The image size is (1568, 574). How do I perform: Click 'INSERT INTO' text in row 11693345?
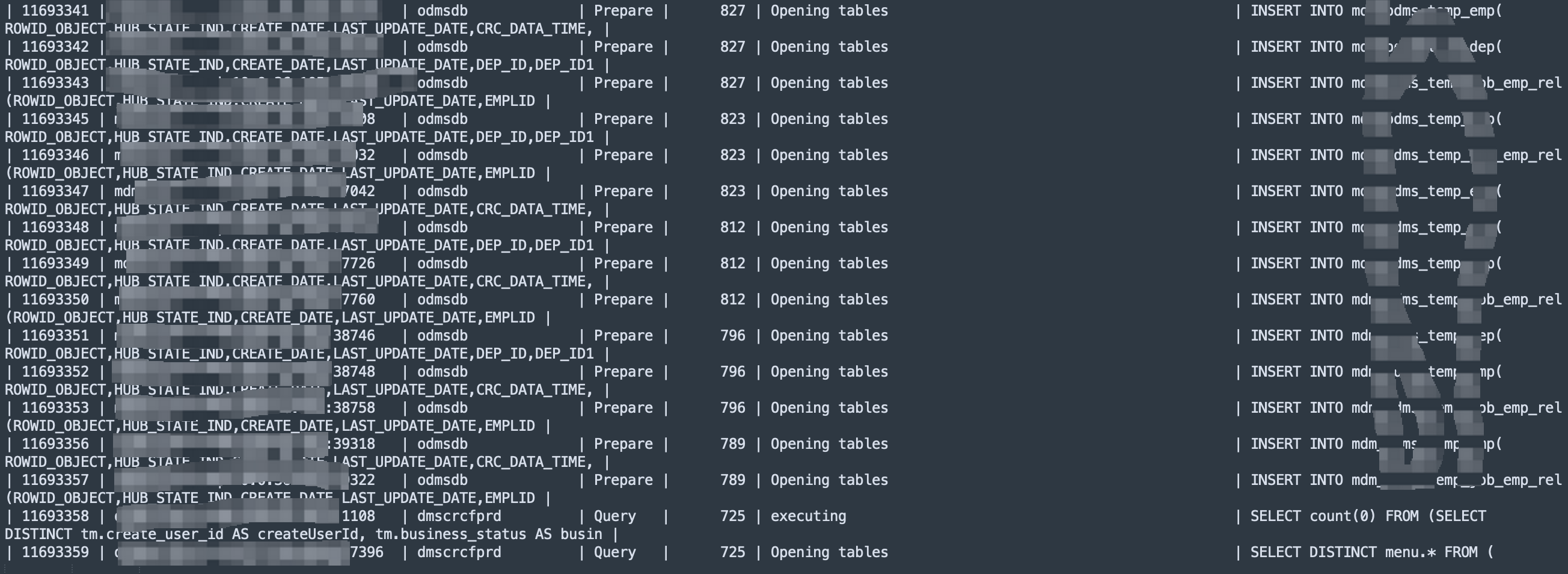click(x=1296, y=119)
